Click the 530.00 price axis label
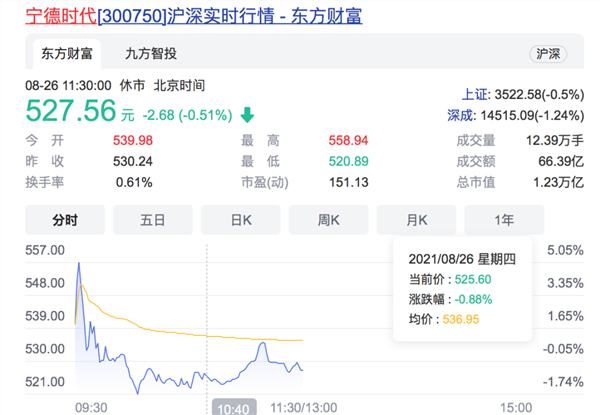The width and height of the screenshot is (600, 415). (x=45, y=349)
